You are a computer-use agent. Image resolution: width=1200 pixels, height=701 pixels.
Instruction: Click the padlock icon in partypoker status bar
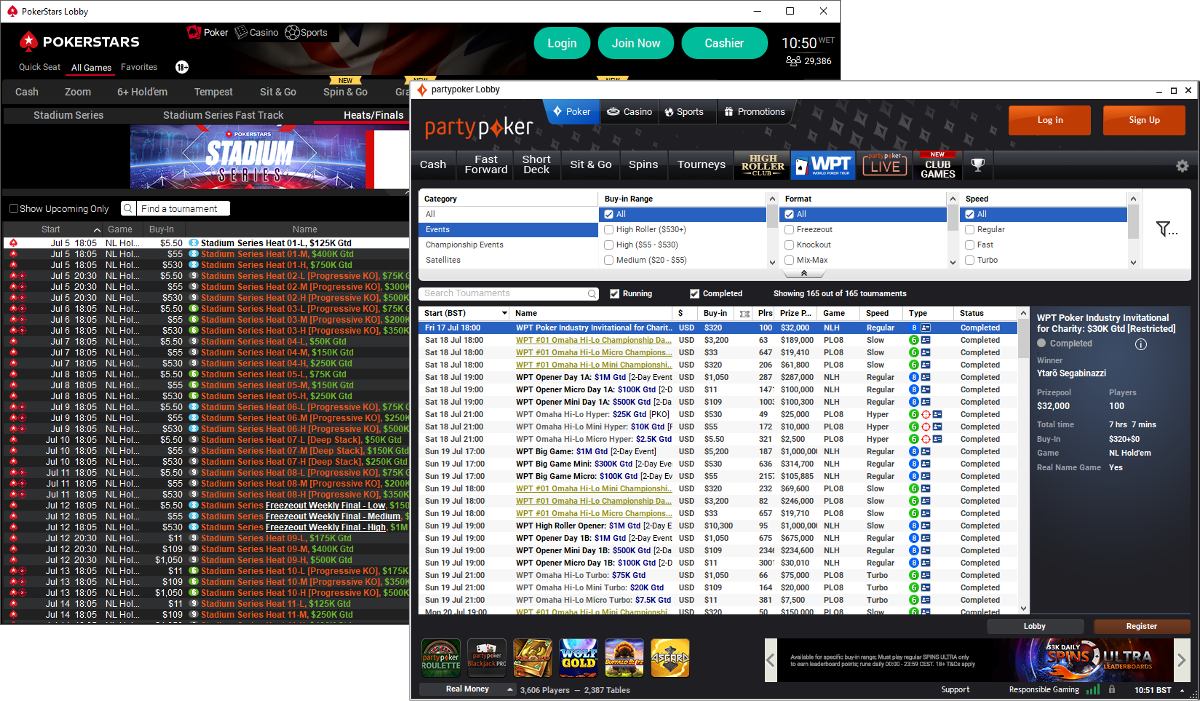[1110, 689]
